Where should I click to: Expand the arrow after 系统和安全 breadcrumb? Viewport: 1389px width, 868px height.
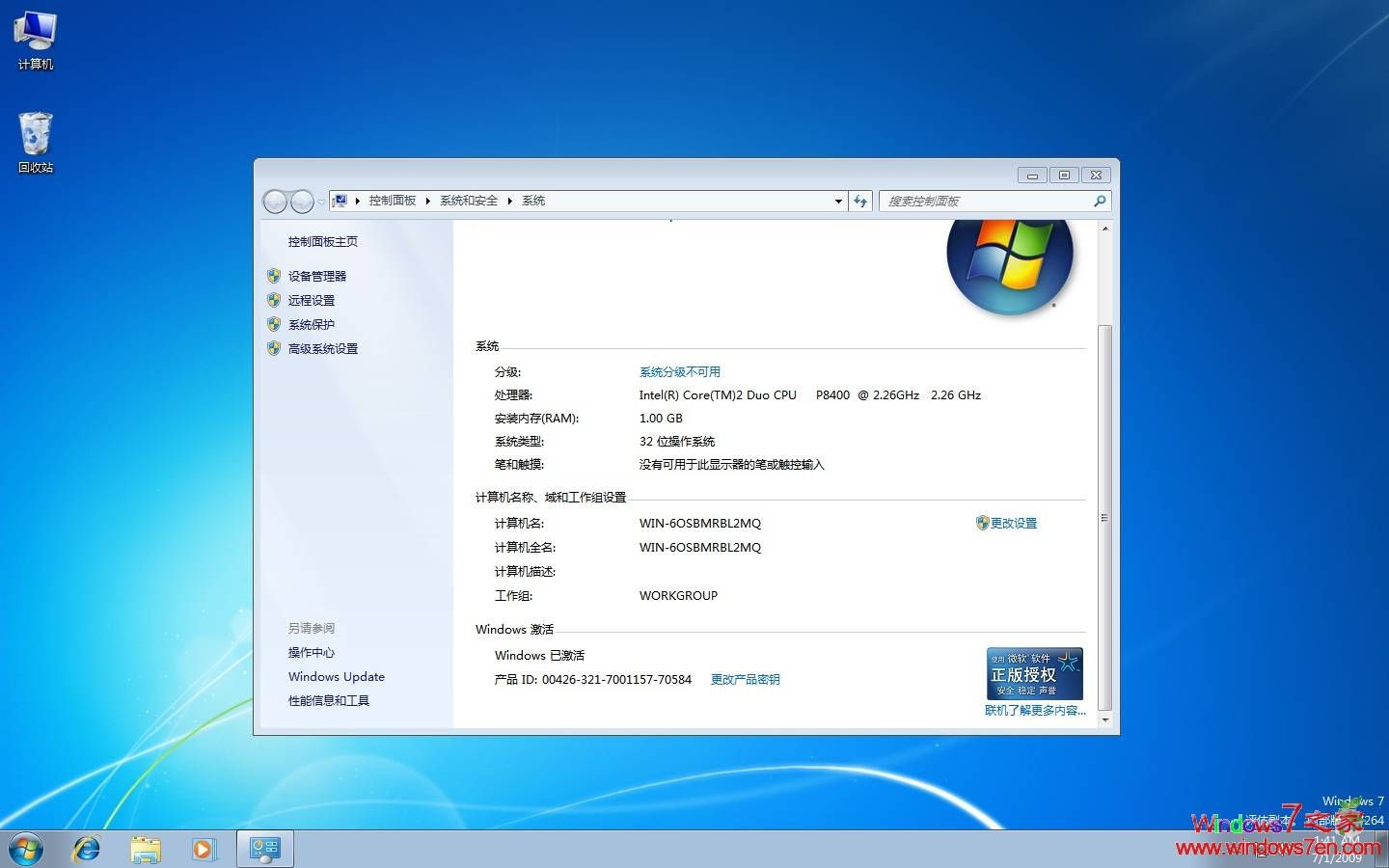(x=511, y=201)
